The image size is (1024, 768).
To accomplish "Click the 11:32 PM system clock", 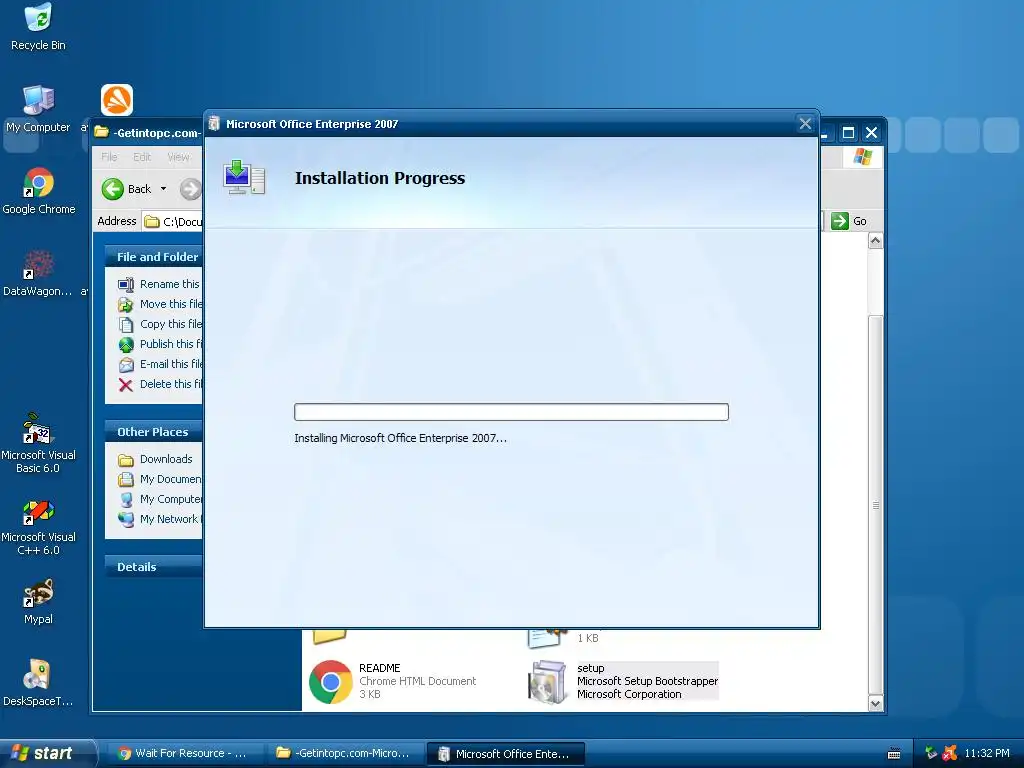I will pyautogui.click(x=987, y=754).
